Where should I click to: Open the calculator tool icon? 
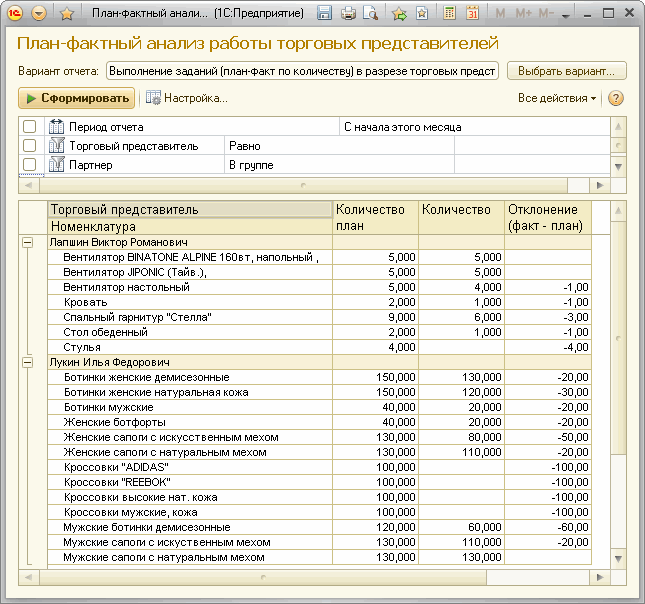pyautogui.click(x=450, y=14)
